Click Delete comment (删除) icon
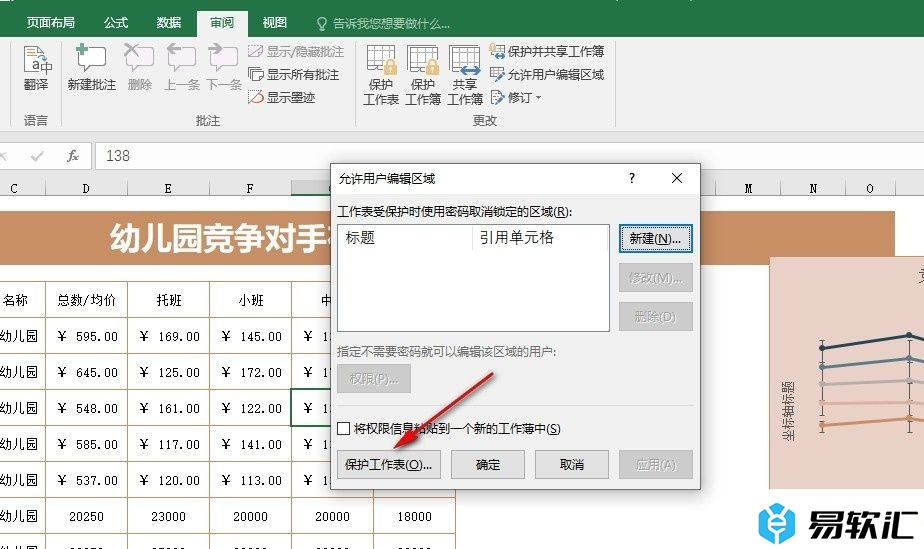The image size is (924, 549). [140, 68]
